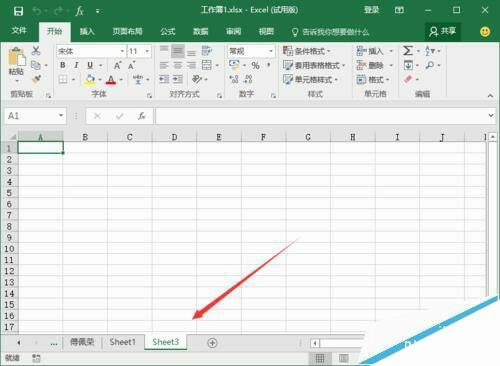Click the Merge and Center cells icon
Screen dimensions: 500x366
pos(207,65)
